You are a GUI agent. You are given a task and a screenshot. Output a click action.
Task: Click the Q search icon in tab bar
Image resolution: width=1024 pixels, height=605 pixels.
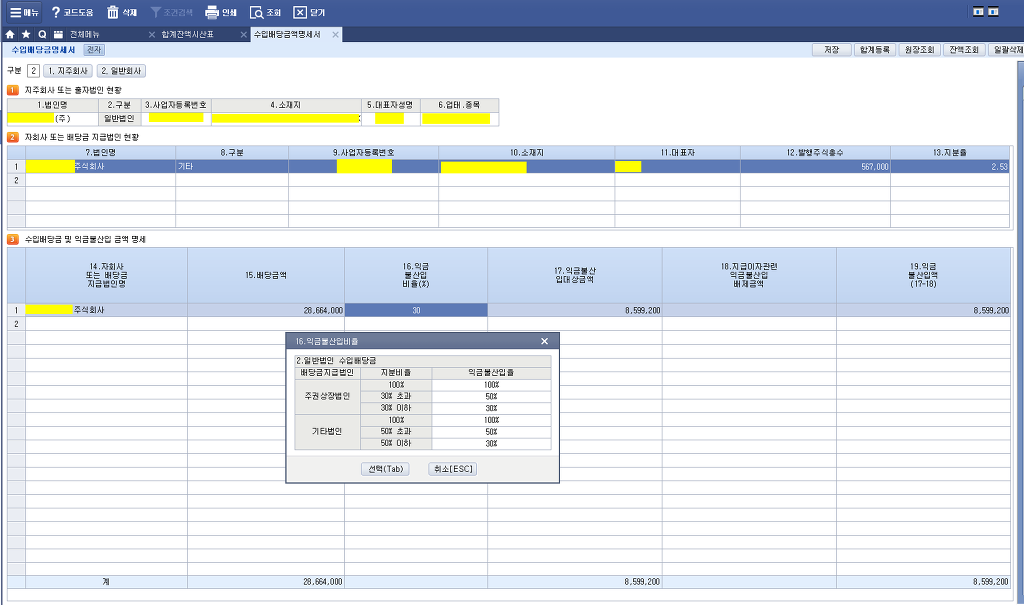(x=42, y=34)
